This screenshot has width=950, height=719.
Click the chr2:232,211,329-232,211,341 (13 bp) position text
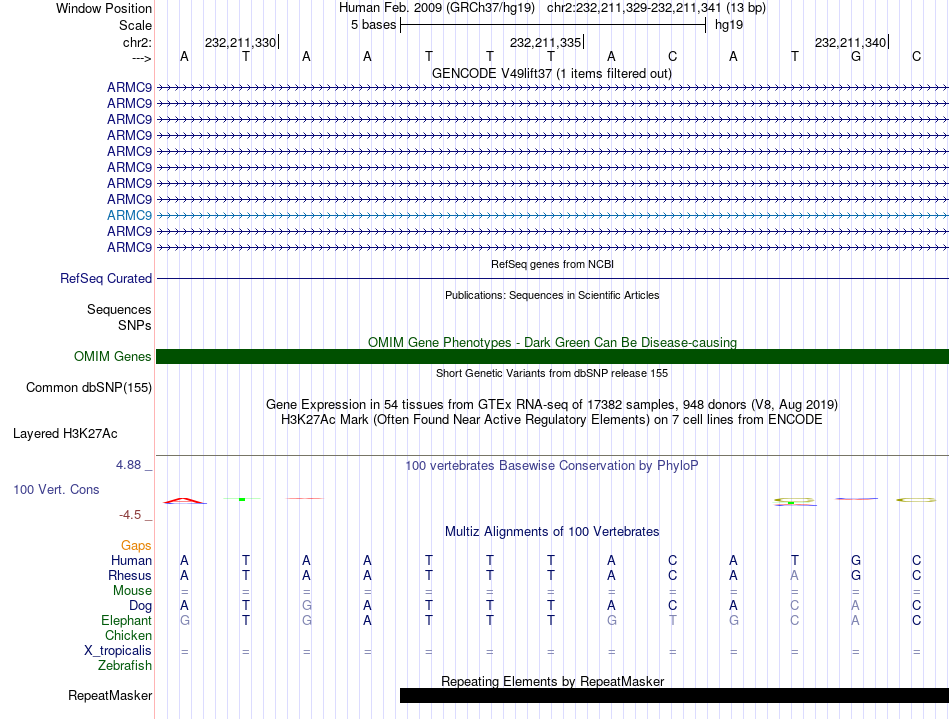[x=656, y=8]
